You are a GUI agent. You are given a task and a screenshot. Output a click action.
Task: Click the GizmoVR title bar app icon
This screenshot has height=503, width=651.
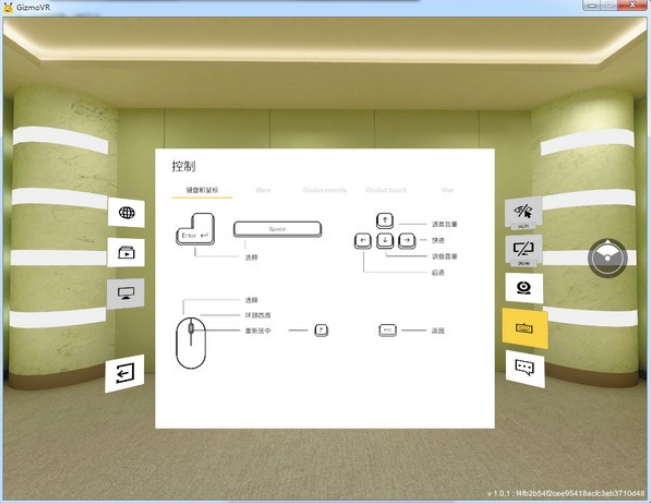[8, 7]
